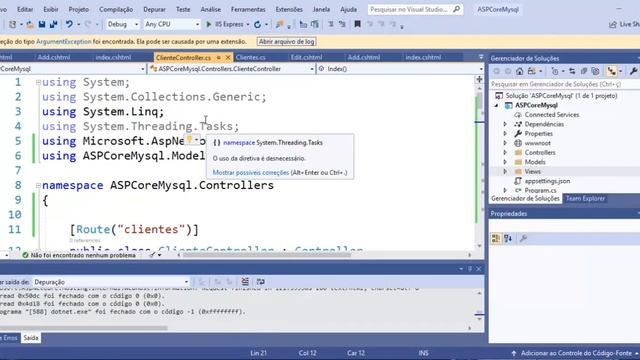
Task: Click the lightbulb quick actions icon
Action: tap(189, 140)
